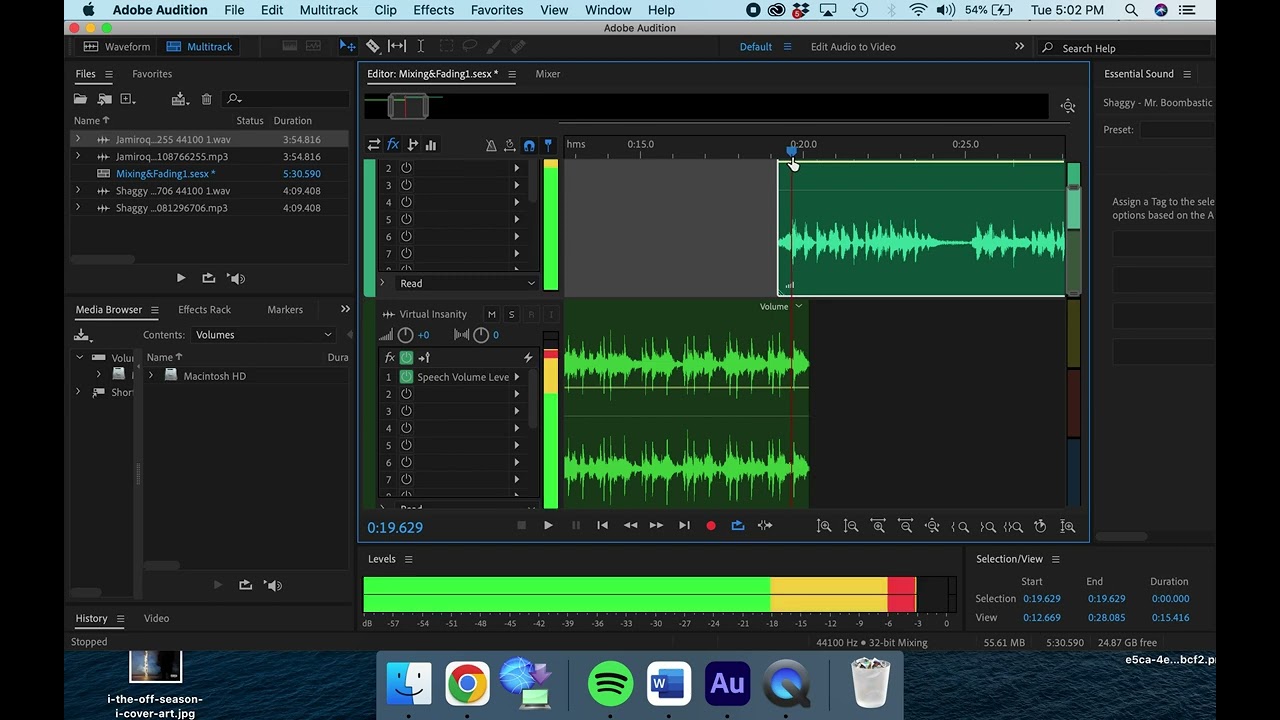The height and width of the screenshot is (720, 1280).
Task: Select the Razor tool
Action: (x=372, y=46)
